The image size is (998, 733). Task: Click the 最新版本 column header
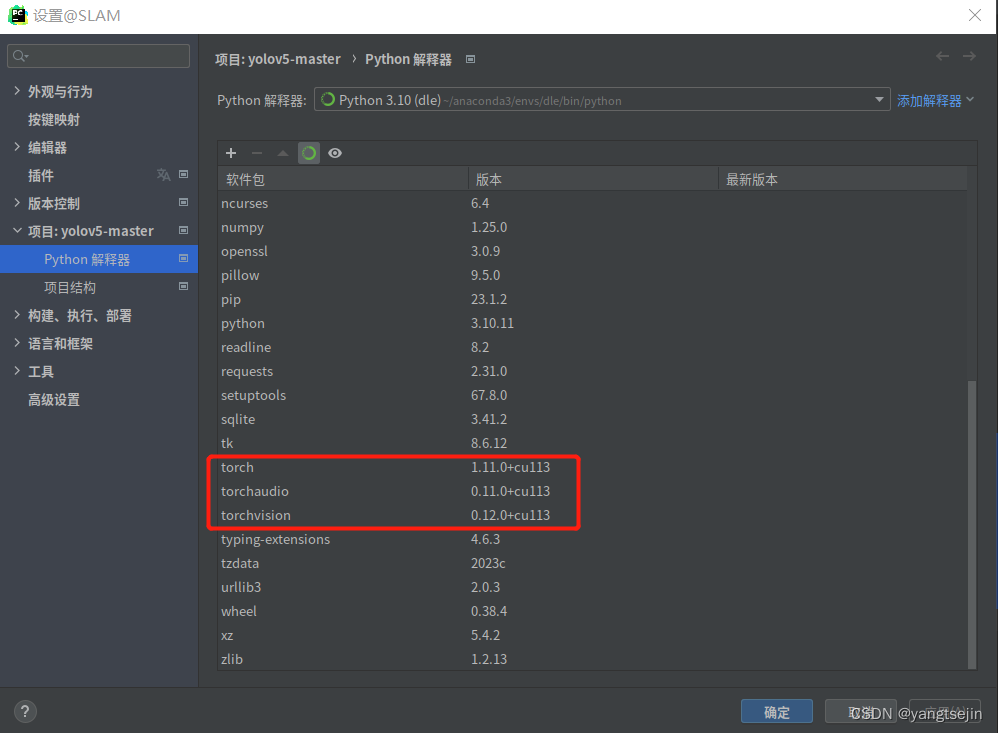(x=843, y=179)
